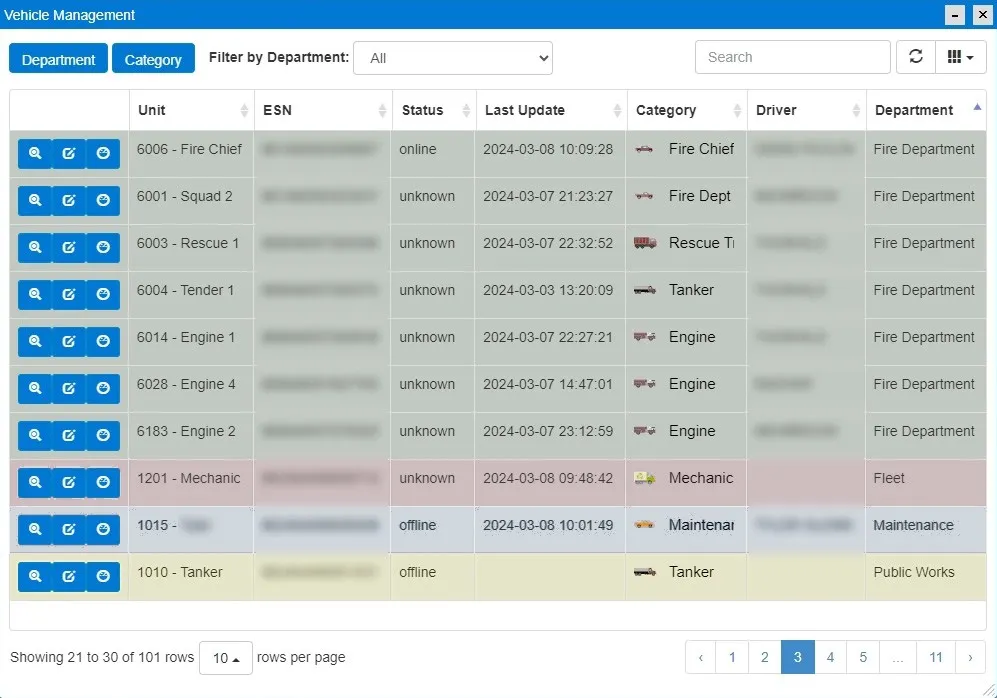Sort table by Last Update column
The width and height of the screenshot is (997, 698).
[551, 110]
